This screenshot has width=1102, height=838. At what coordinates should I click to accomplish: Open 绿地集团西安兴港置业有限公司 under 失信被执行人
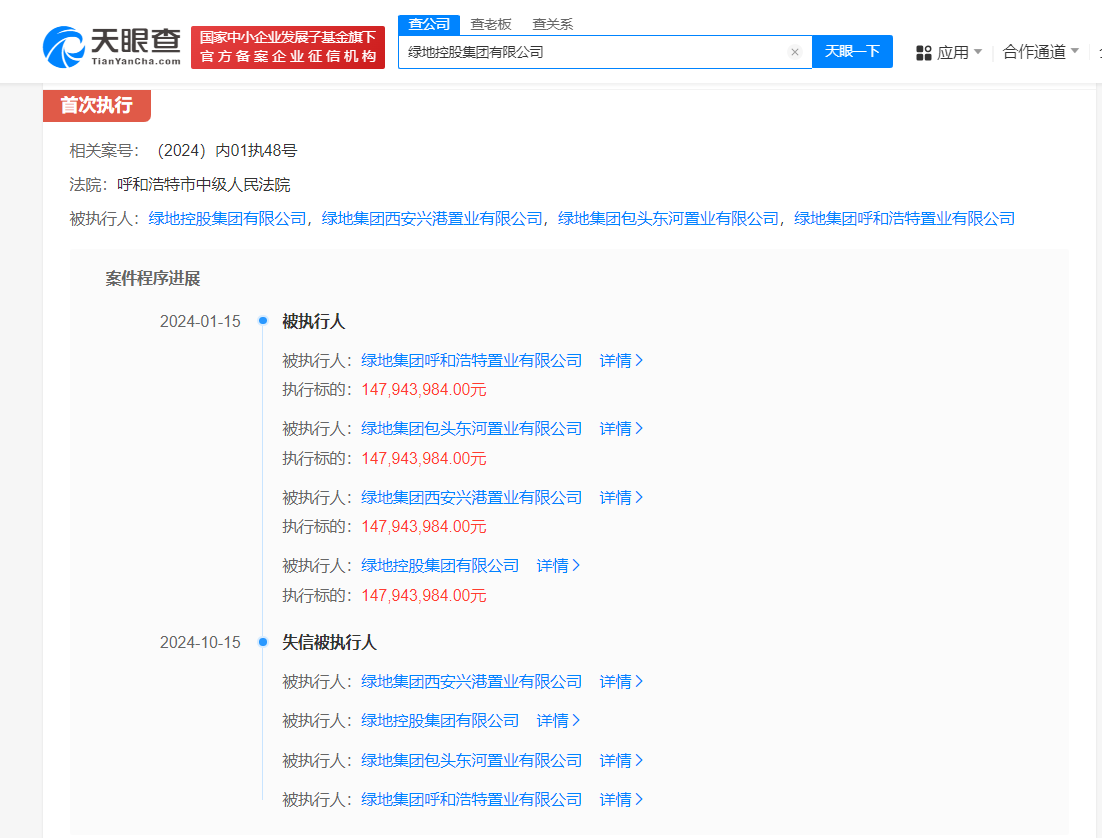472,682
